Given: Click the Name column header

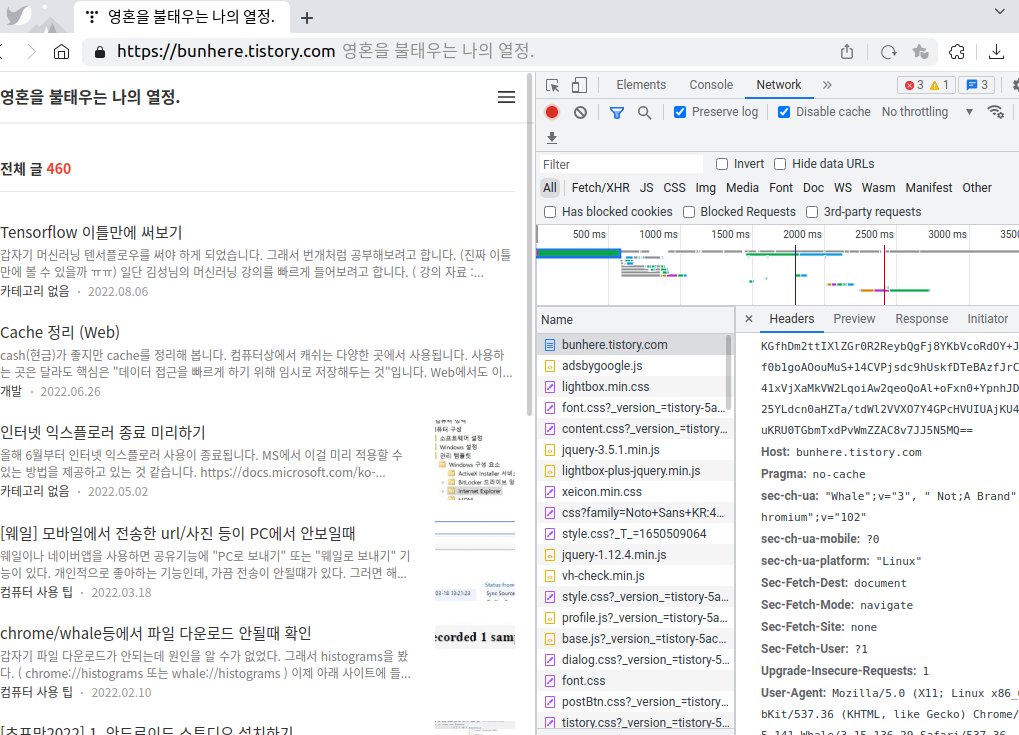Looking at the screenshot, I should 636,320.
